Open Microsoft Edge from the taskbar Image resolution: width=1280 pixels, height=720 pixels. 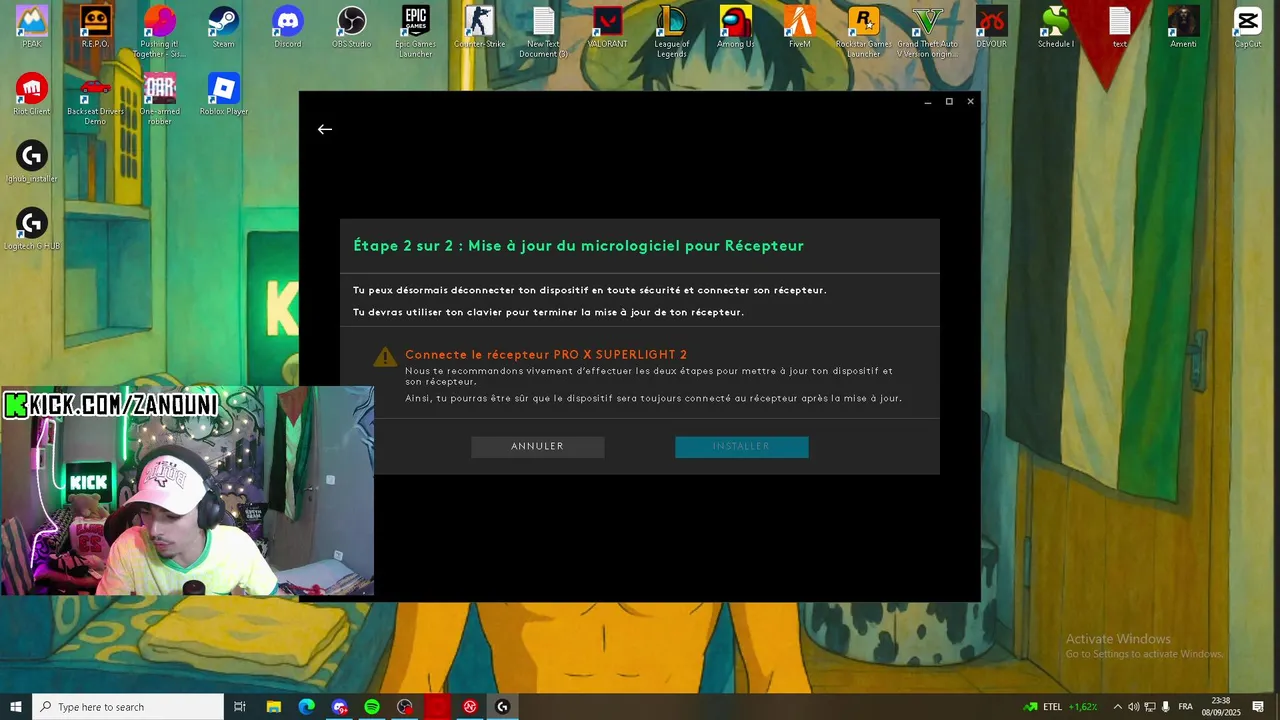[307, 707]
